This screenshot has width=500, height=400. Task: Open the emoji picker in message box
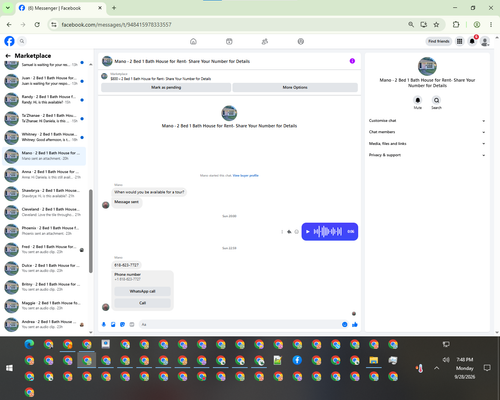[x=345, y=324]
